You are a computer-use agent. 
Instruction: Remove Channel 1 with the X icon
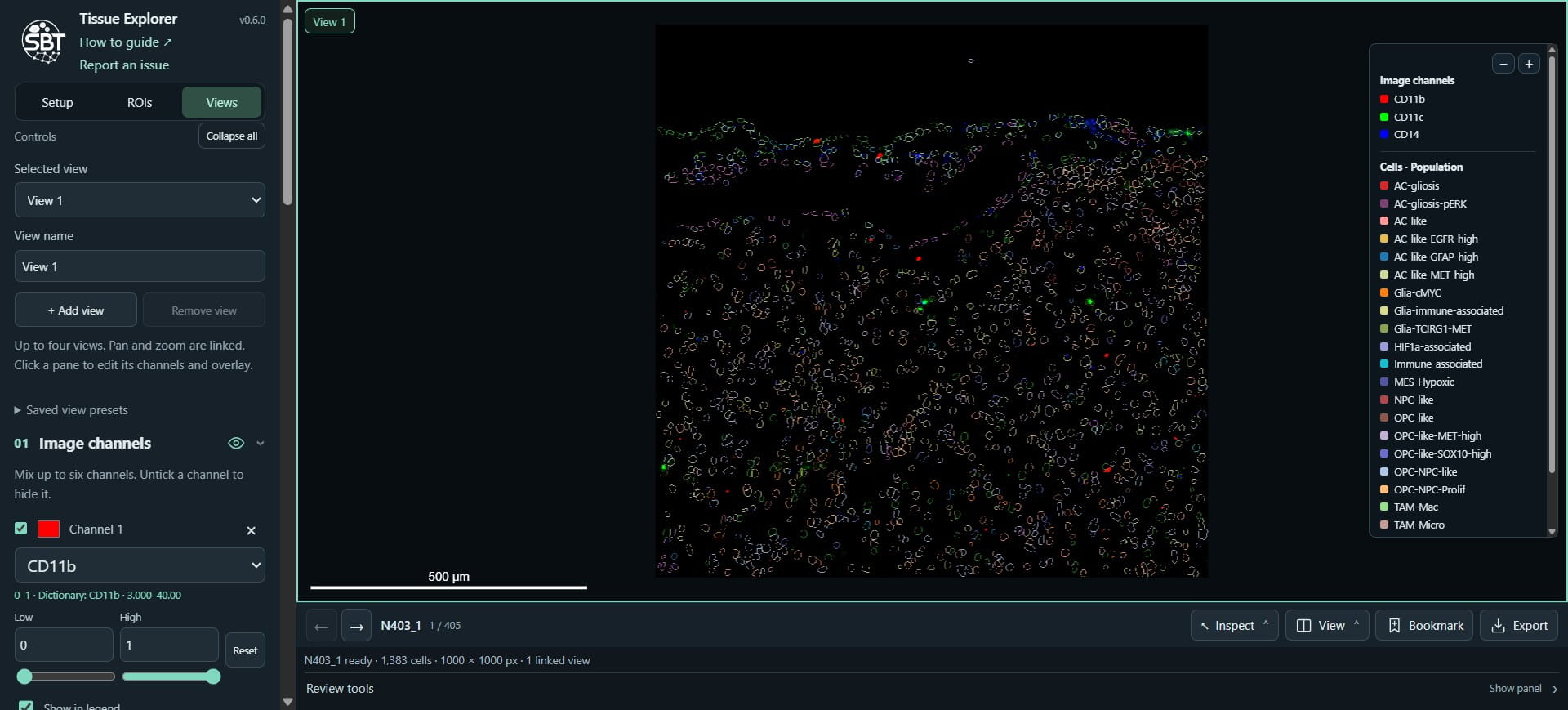(252, 530)
